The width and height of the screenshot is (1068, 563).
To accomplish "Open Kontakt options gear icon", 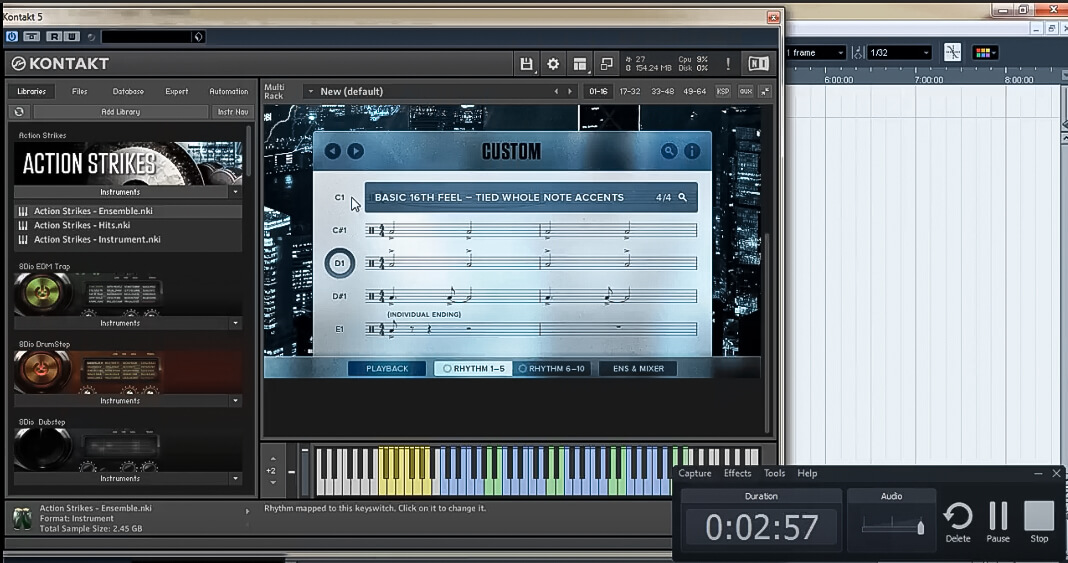I will [553, 64].
